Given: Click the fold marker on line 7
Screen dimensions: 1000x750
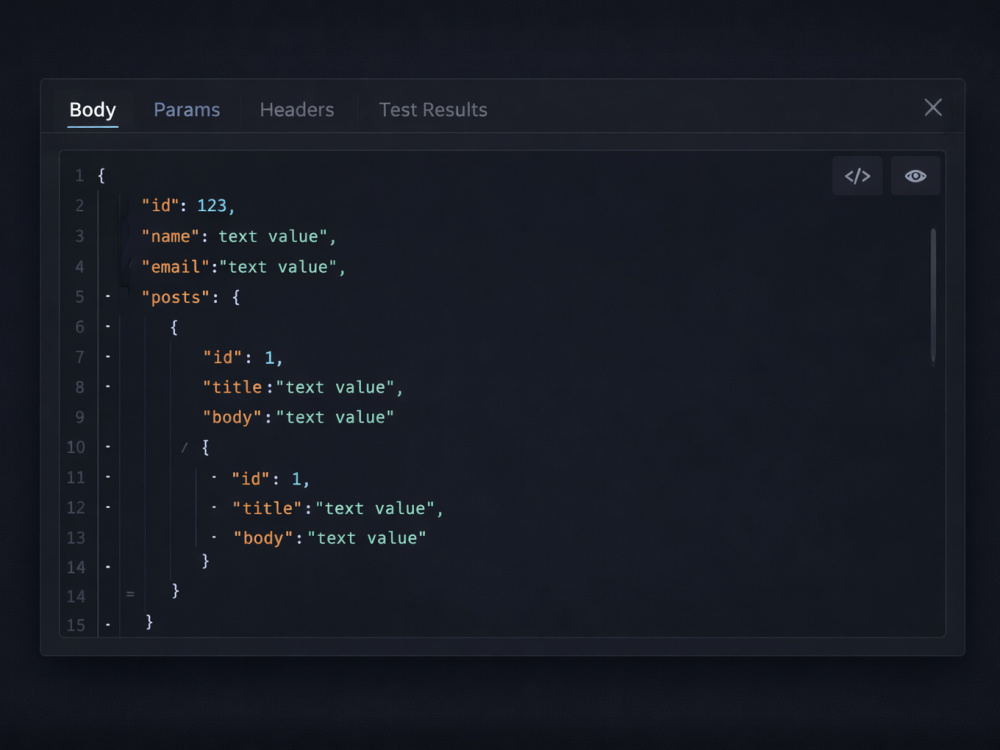Looking at the screenshot, I should [108, 357].
